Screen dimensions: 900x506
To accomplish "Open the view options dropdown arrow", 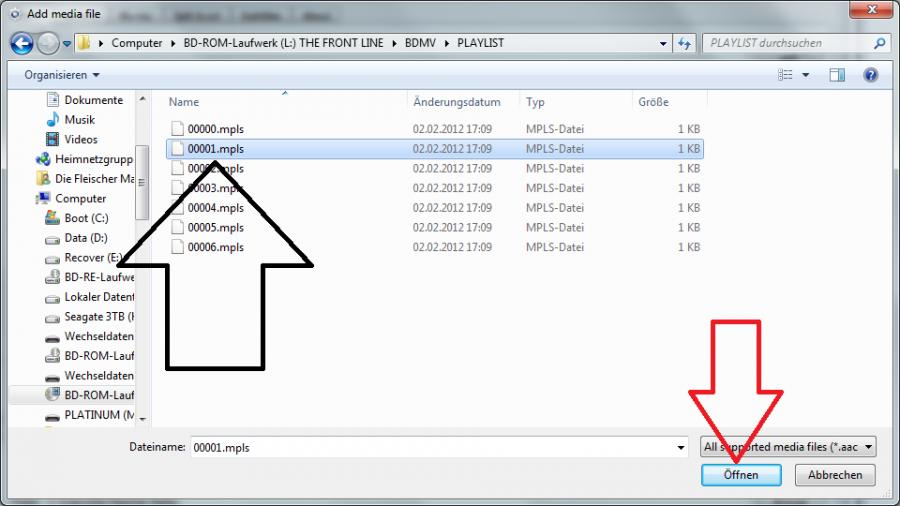I will coord(805,75).
